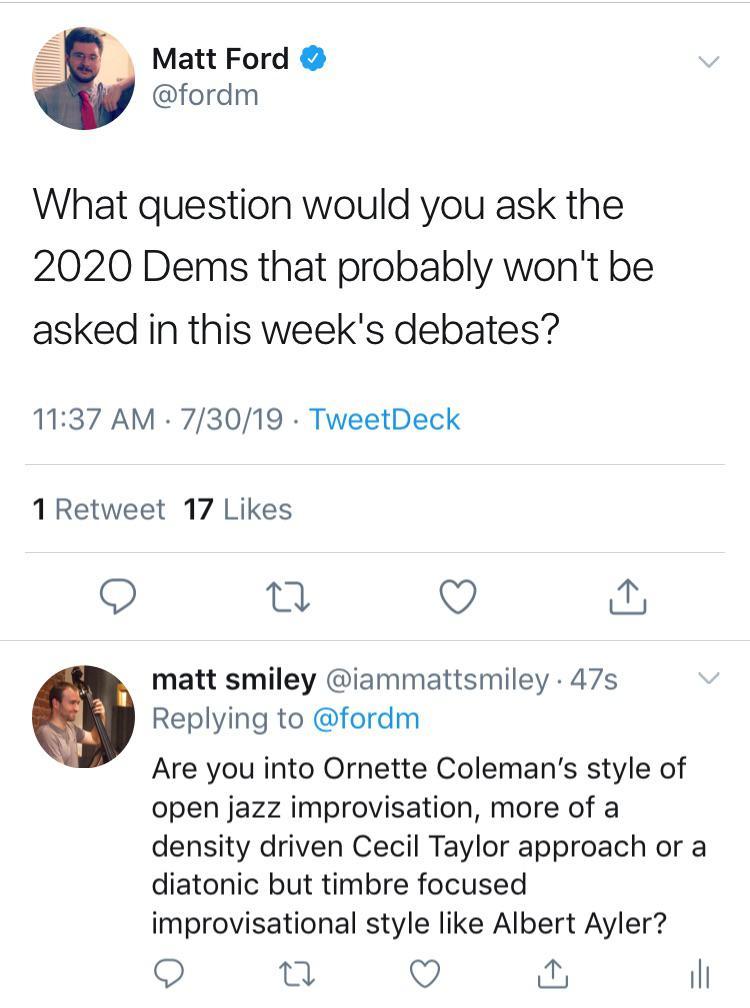Expand options menu on Matt Ford's tweet
This screenshot has height=1008, width=750.
pyautogui.click(x=708, y=62)
